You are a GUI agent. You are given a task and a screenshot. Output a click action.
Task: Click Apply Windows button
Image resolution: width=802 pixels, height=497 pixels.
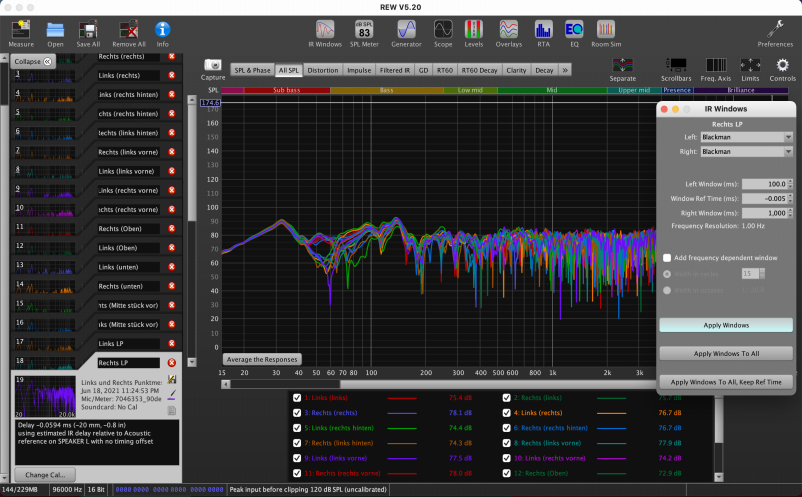coord(726,325)
